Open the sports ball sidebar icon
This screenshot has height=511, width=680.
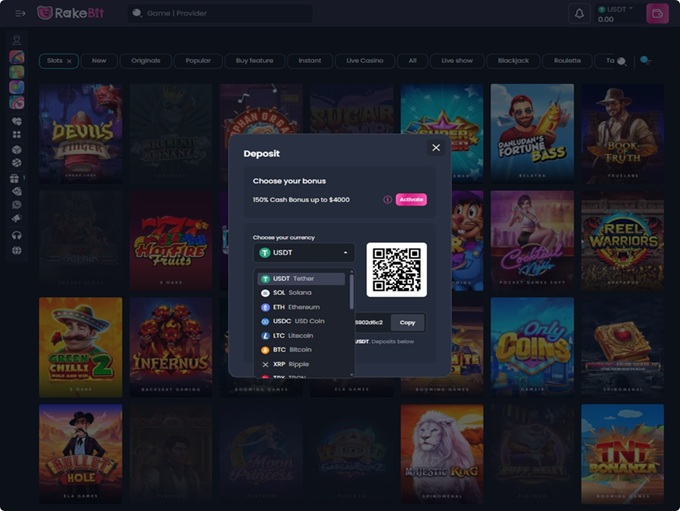[x=17, y=163]
